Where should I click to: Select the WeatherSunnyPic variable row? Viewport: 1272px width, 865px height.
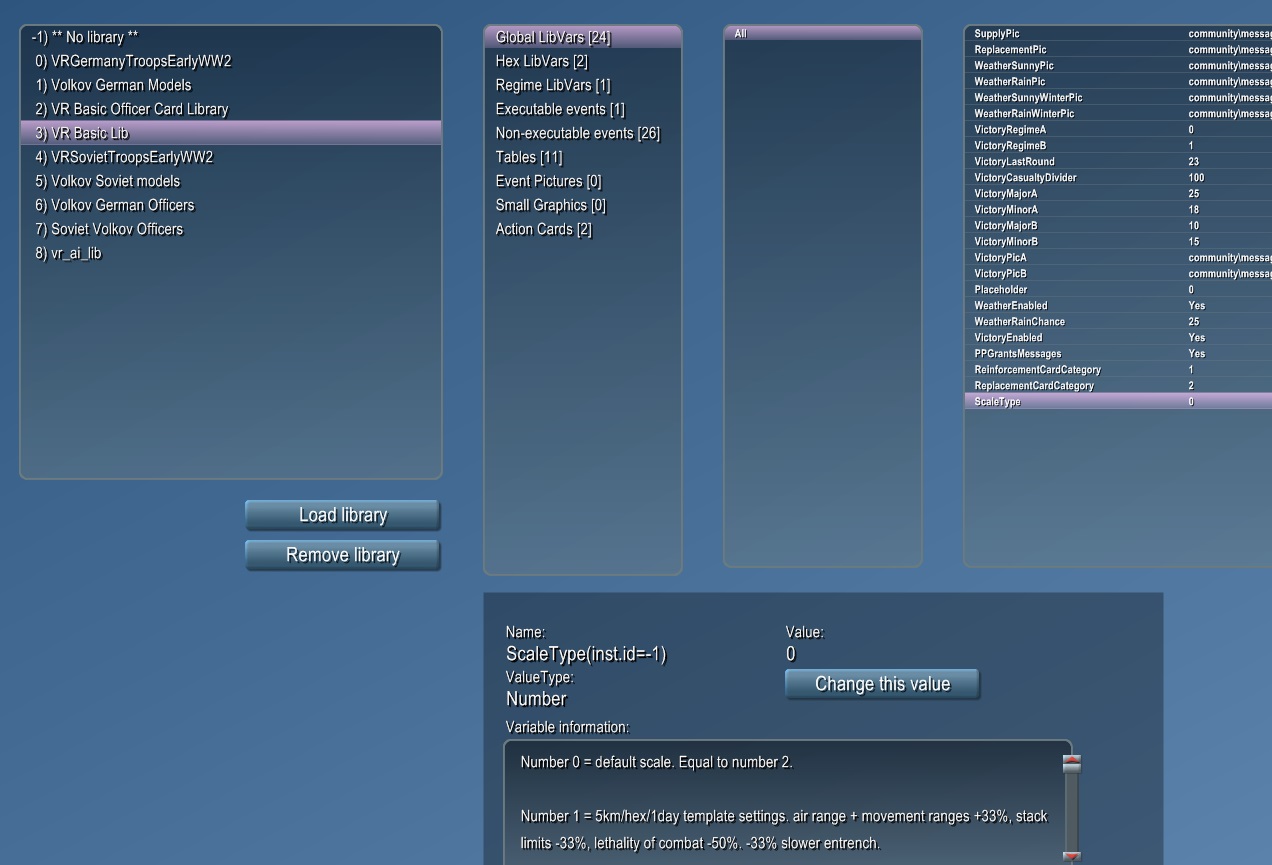1119,66
